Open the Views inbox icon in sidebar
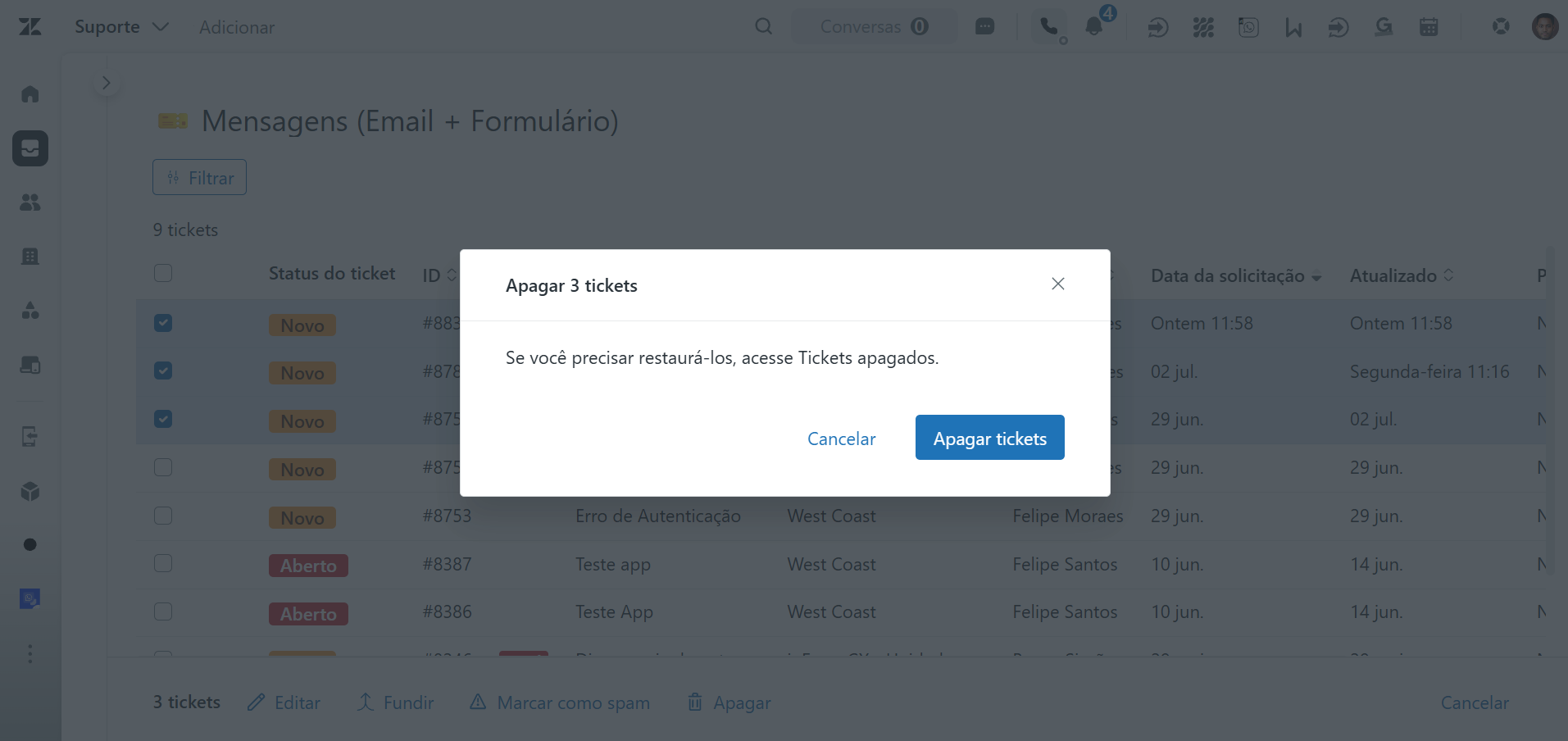Viewport: 1568px width, 741px height. click(x=30, y=148)
